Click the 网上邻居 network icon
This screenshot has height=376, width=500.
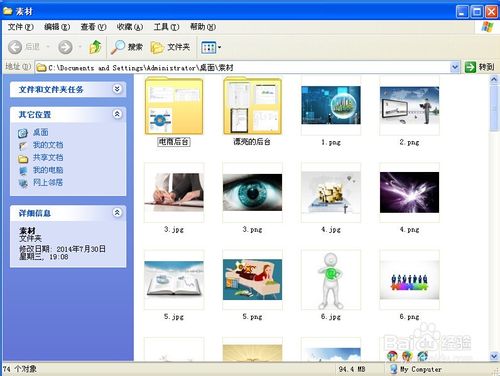(23, 183)
